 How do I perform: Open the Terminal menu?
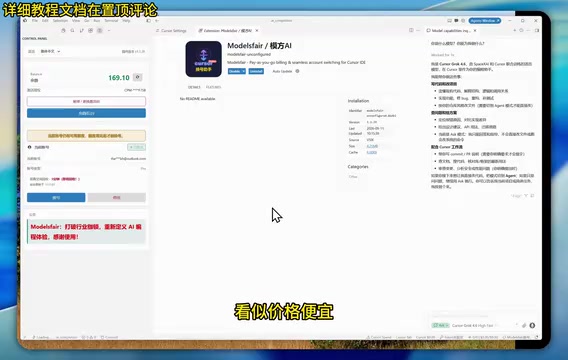(x=111, y=21)
